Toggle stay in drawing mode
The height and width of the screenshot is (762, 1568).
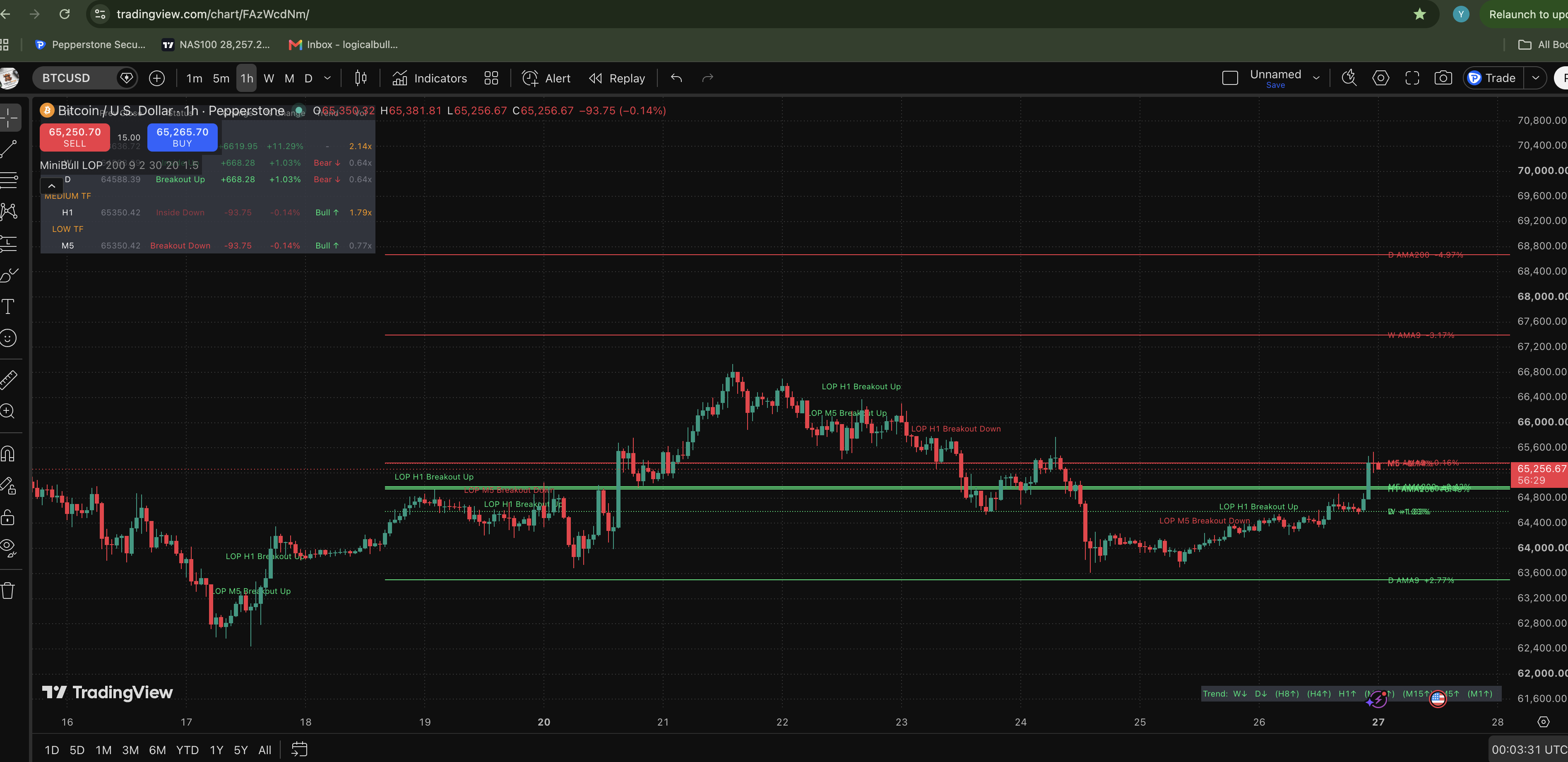(9, 485)
